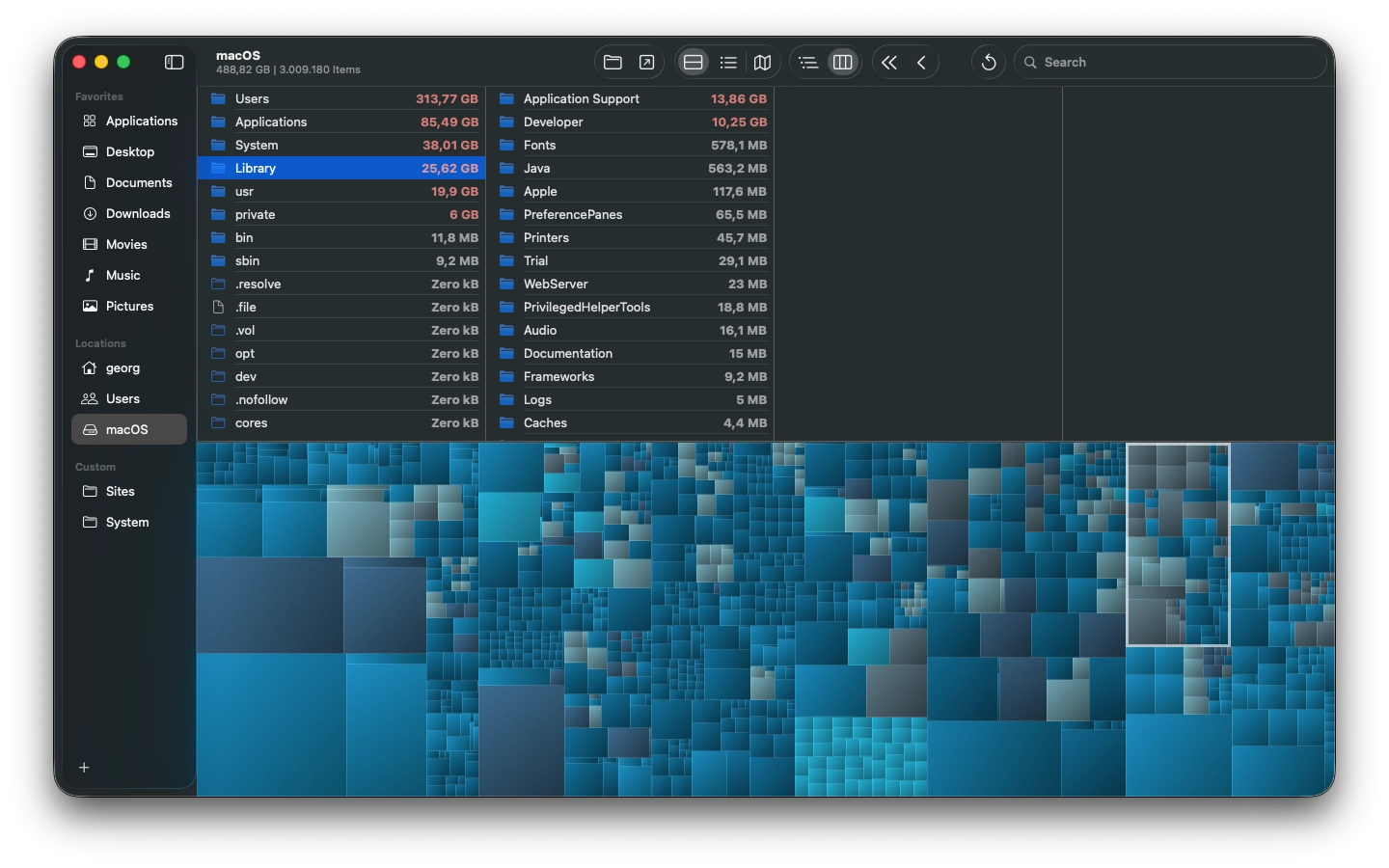Select the Trial folder row
Image resolution: width=1389 pixels, height=868 pixels.
[631, 260]
